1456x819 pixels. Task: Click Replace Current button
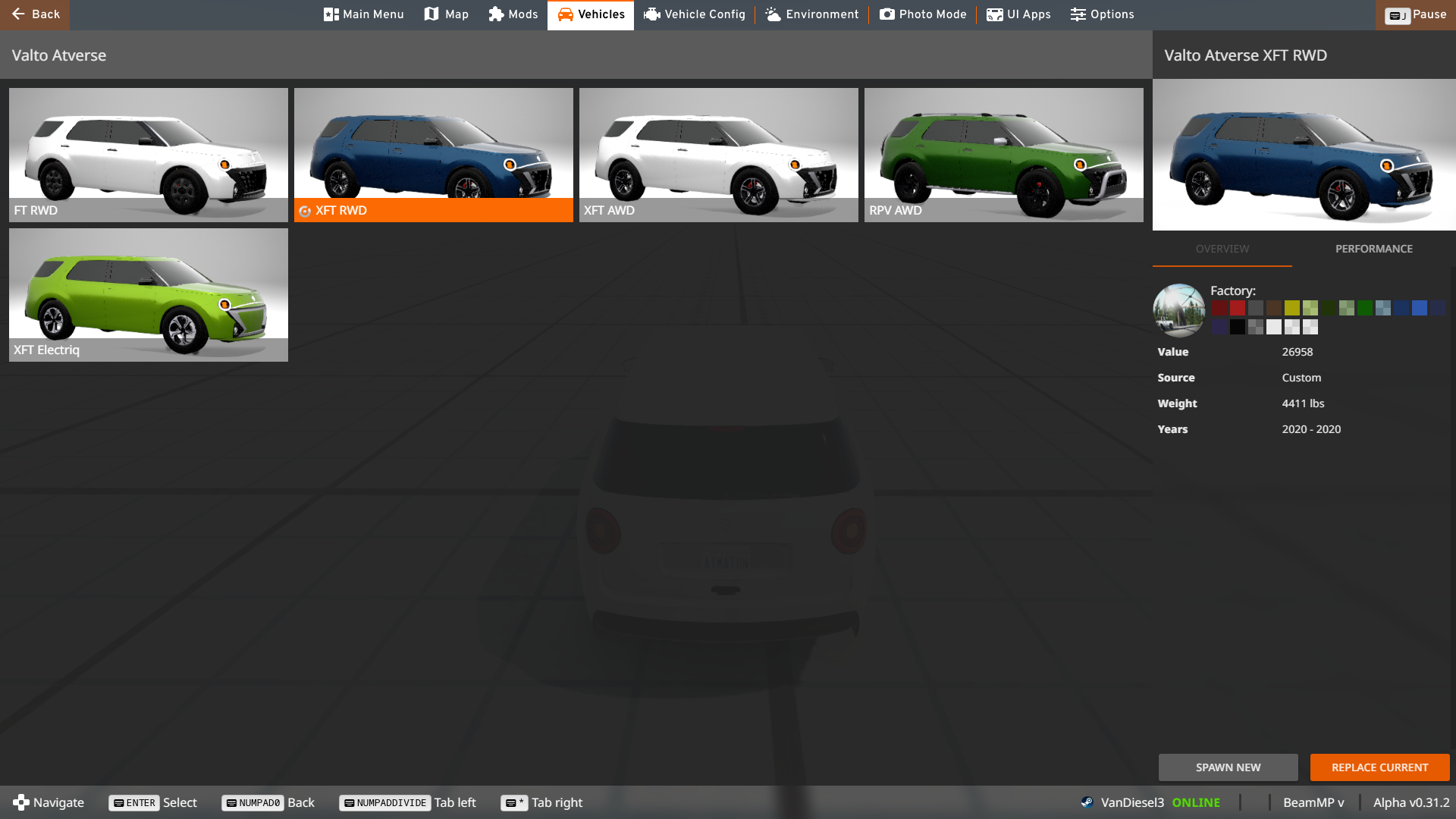click(x=1379, y=767)
